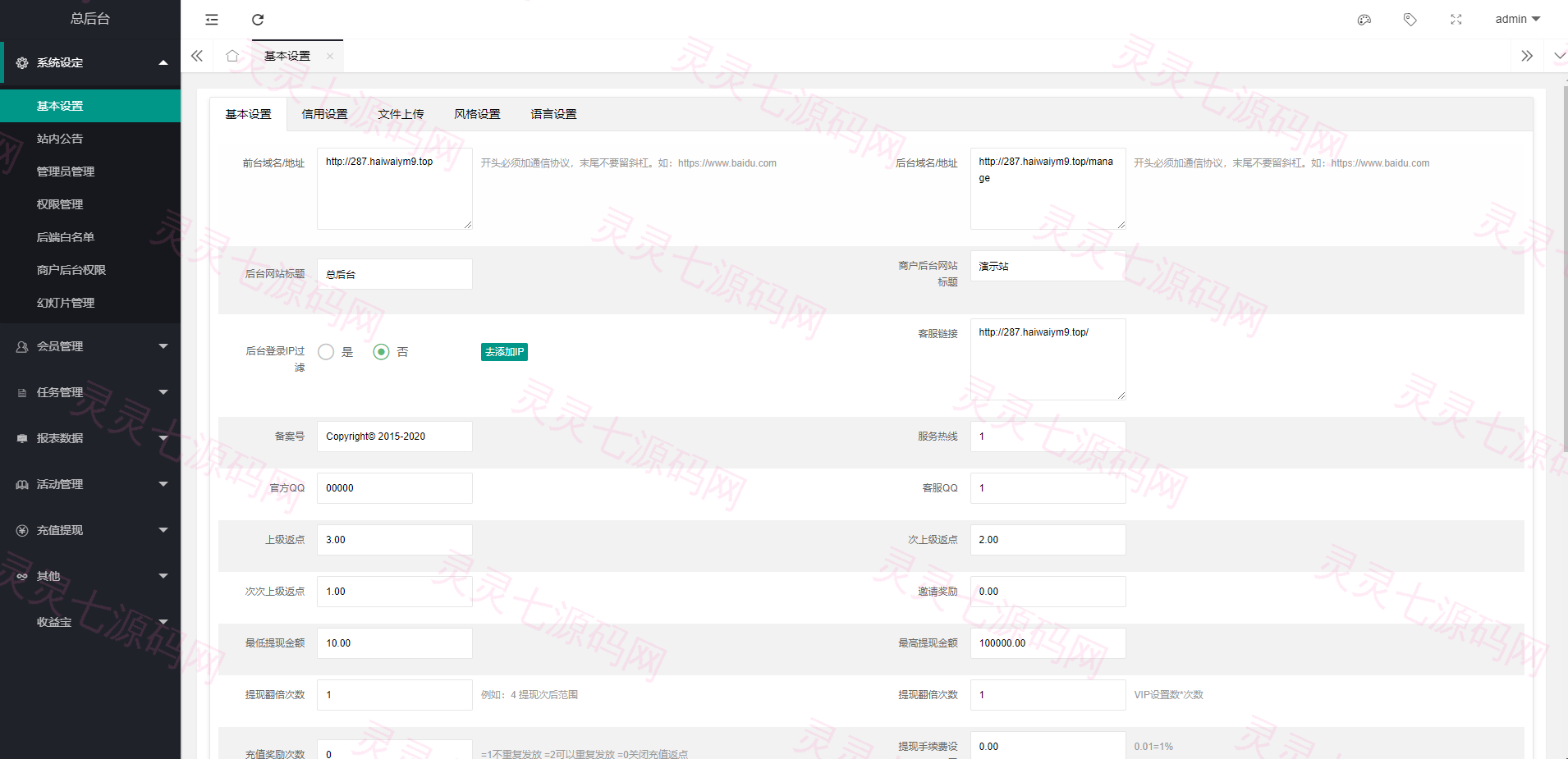Open 幻灯片管理 in the sidebar
The image size is (1568, 759).
tap(90, 303)
